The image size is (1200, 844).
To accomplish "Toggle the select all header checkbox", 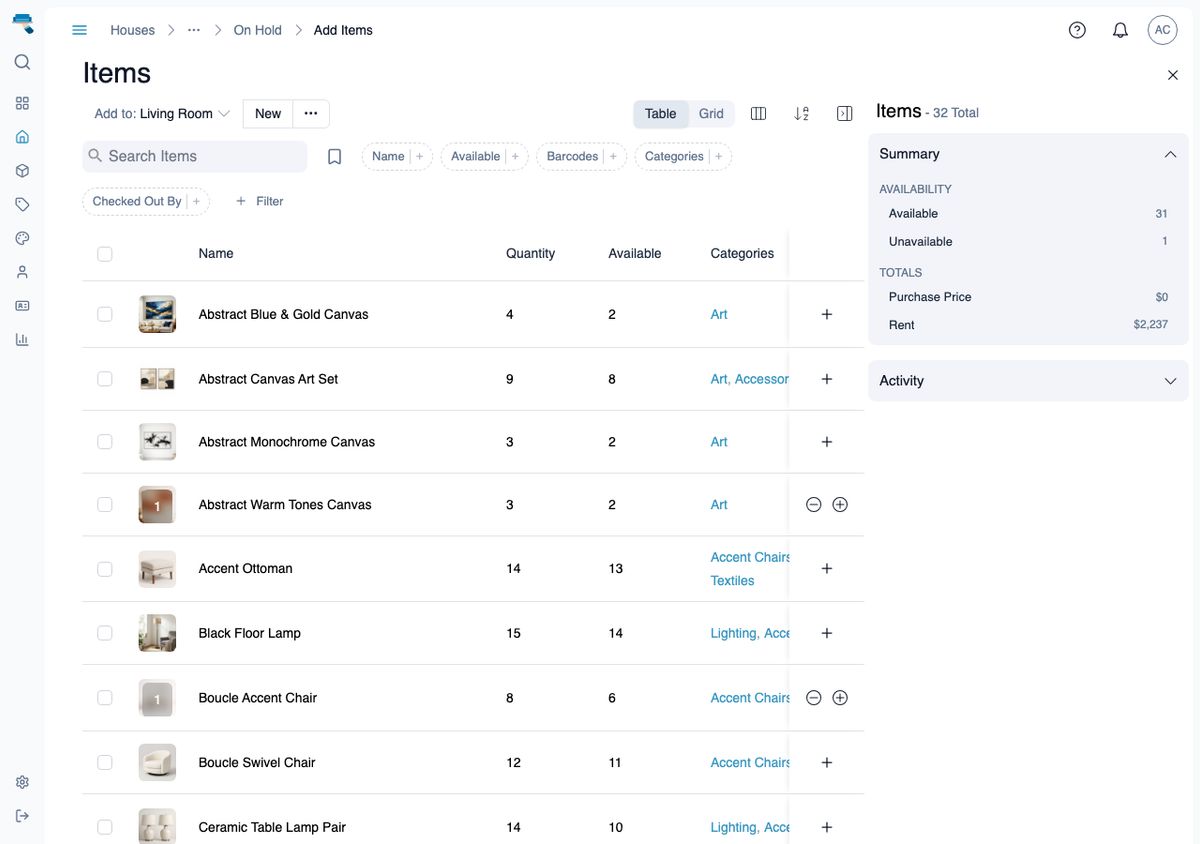I will point(105,254).
